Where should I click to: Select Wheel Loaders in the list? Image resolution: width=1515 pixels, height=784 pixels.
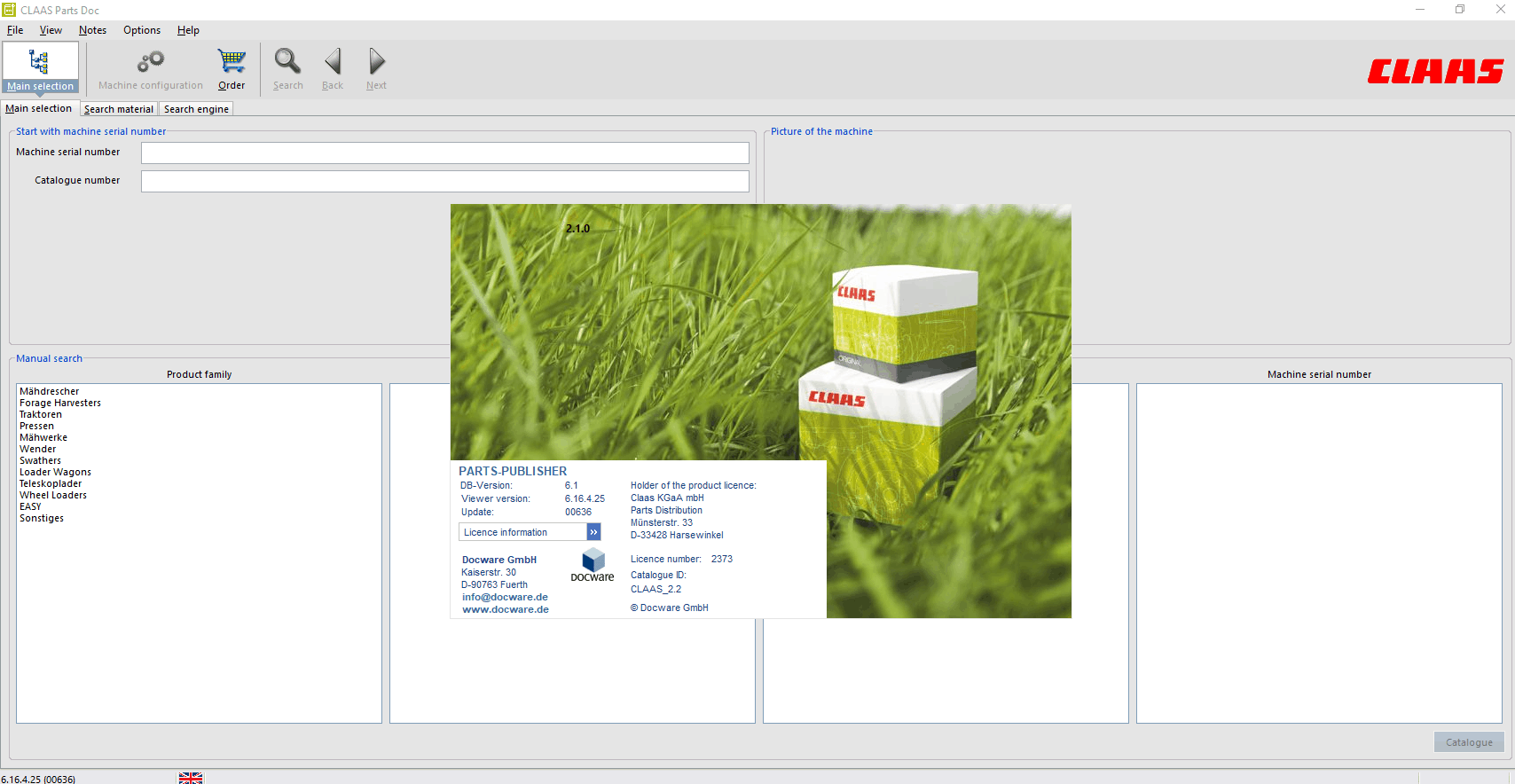(x=53, y=495)
